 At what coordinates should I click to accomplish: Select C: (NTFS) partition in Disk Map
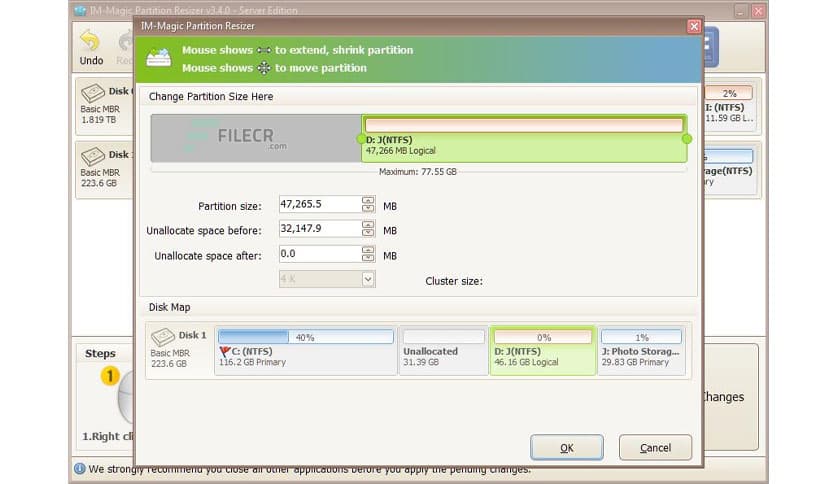tap(306, 351)
